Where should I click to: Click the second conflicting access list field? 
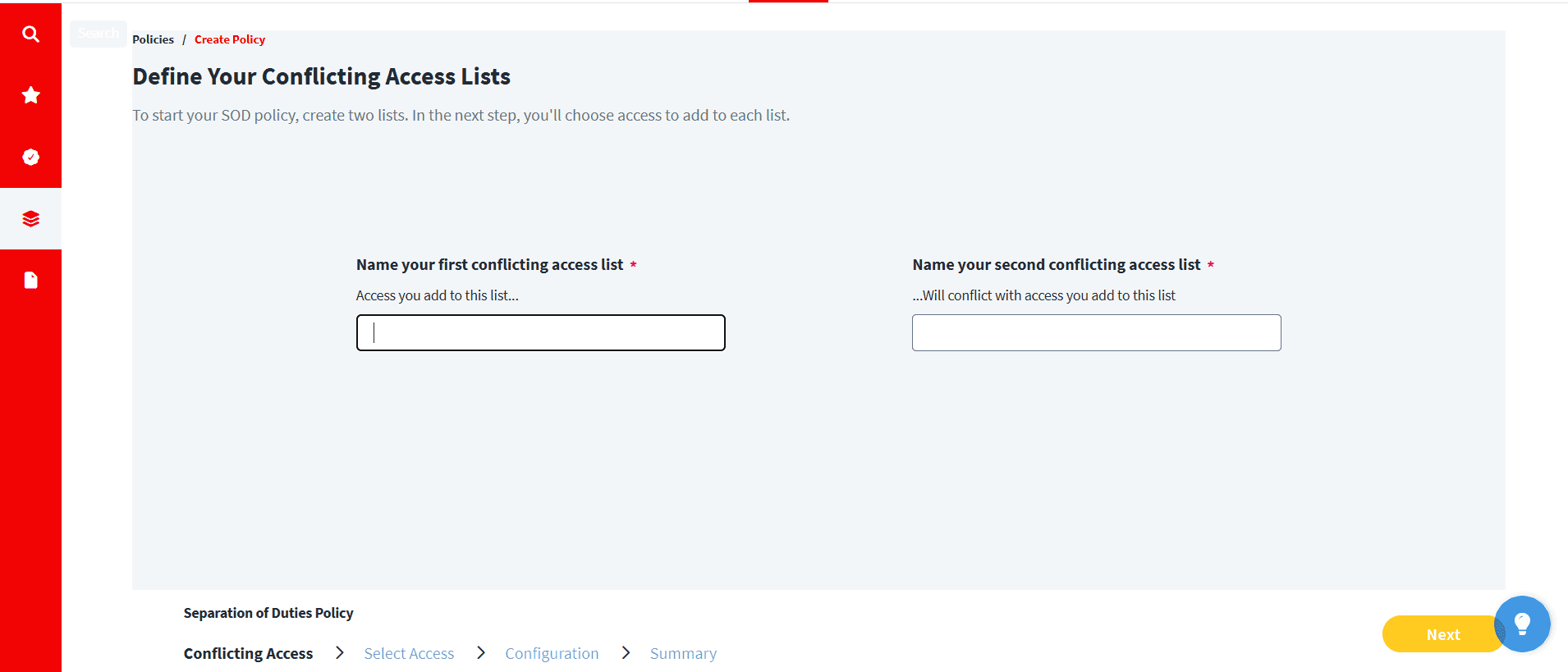click(x=1095, y=332)
